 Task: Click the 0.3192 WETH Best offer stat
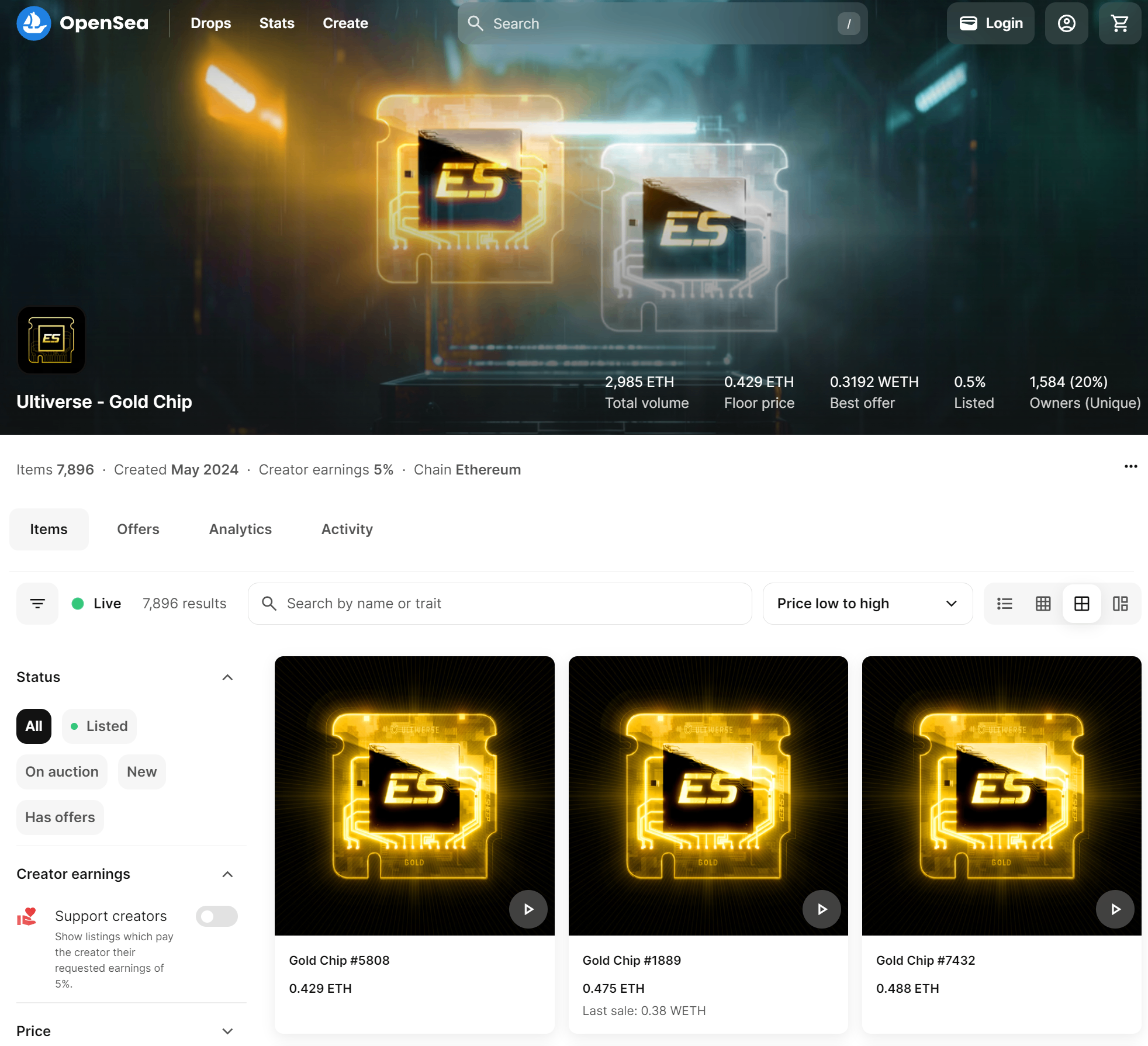pos(874,392)
